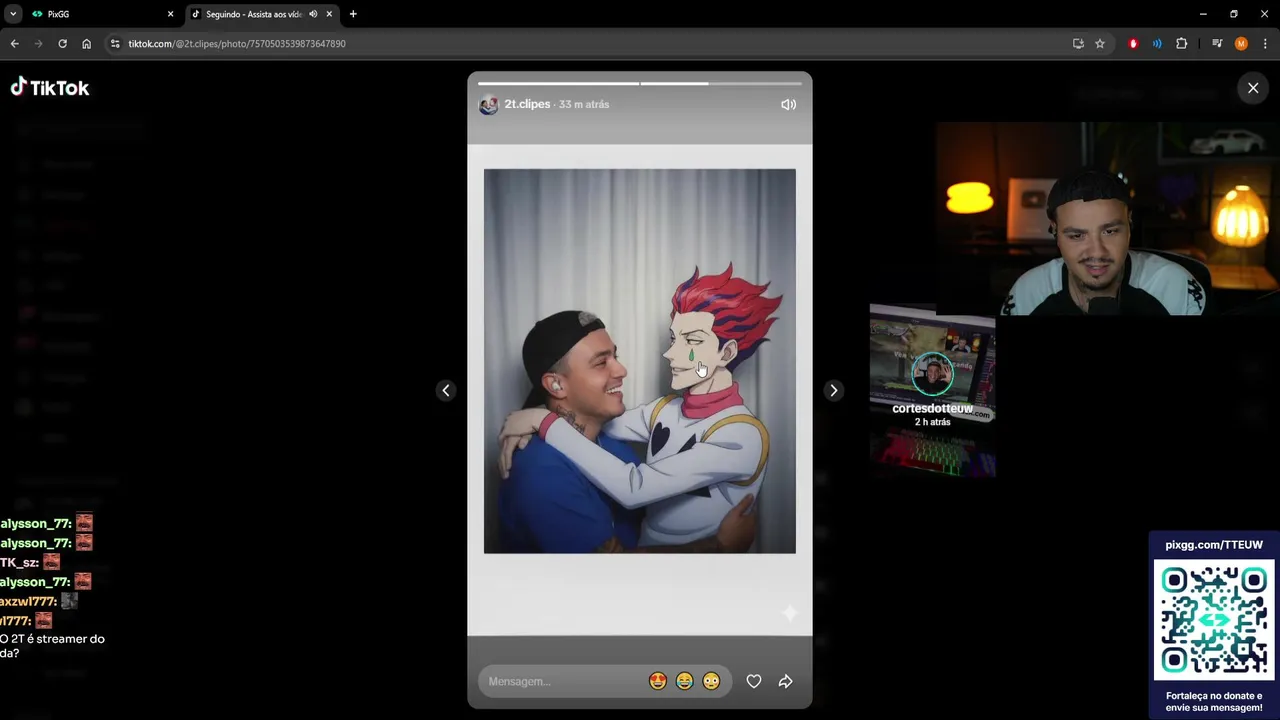Click the TikTok logo
The image size is (1280, 720).
click(x=50, y=88)
